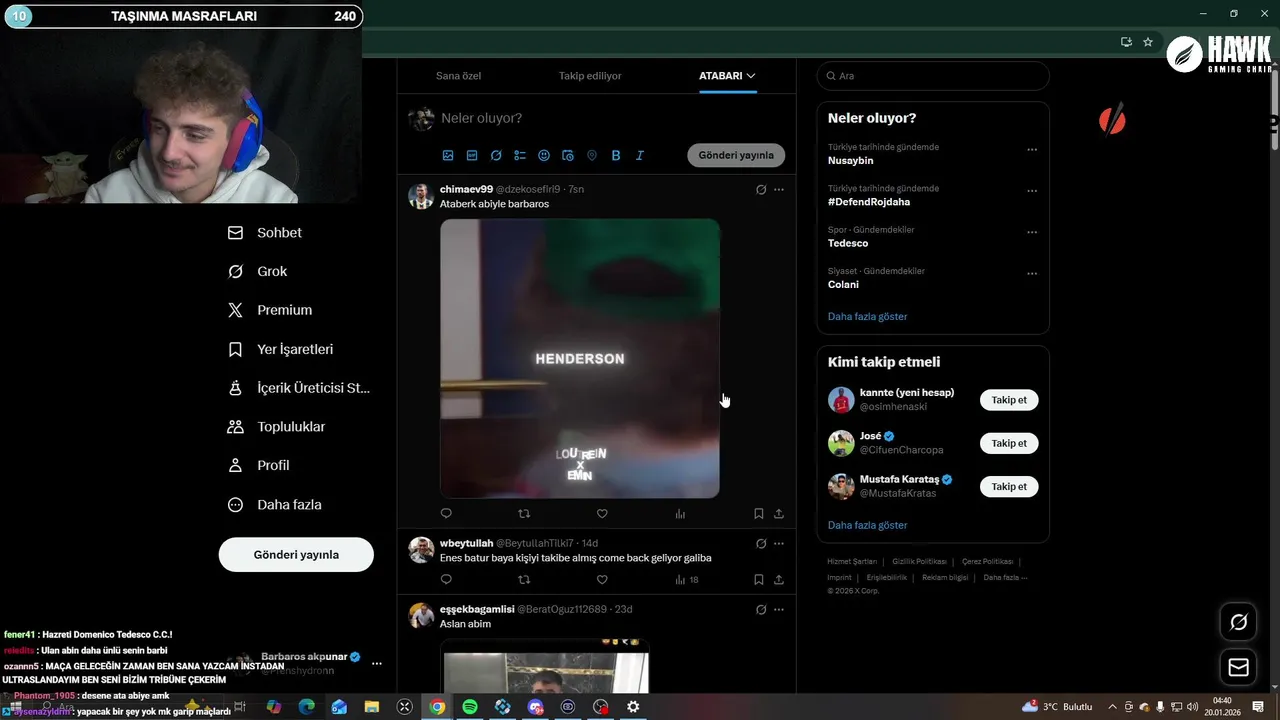Apply bold formatting in composer

click(616, 156)
